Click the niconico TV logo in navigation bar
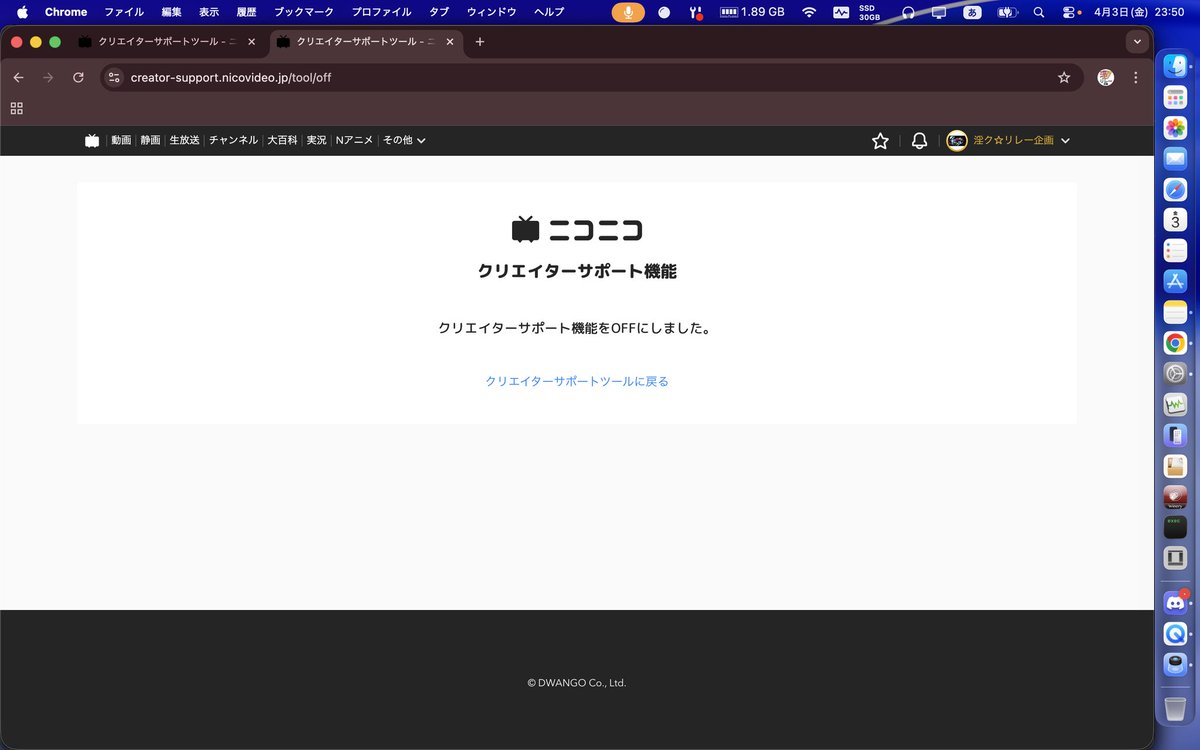The height and width of the screenshot is (750, 1200). click(x=92, y=141)
